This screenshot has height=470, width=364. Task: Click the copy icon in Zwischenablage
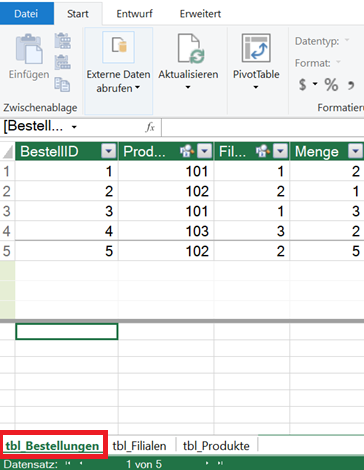pos(62,84)
